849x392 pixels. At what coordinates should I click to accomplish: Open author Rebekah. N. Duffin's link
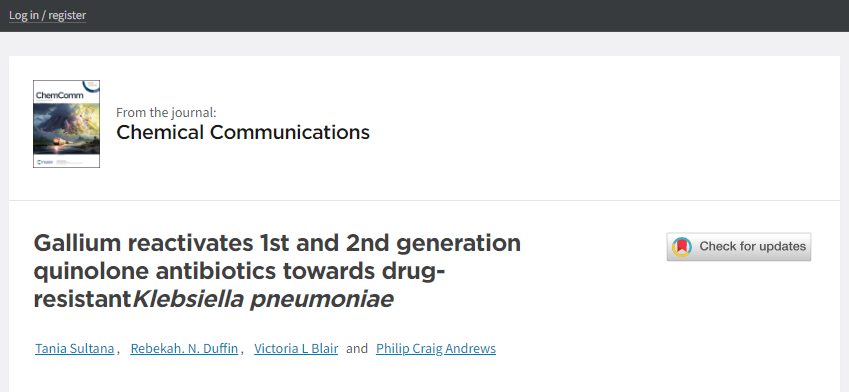click(x=184, y=348)
